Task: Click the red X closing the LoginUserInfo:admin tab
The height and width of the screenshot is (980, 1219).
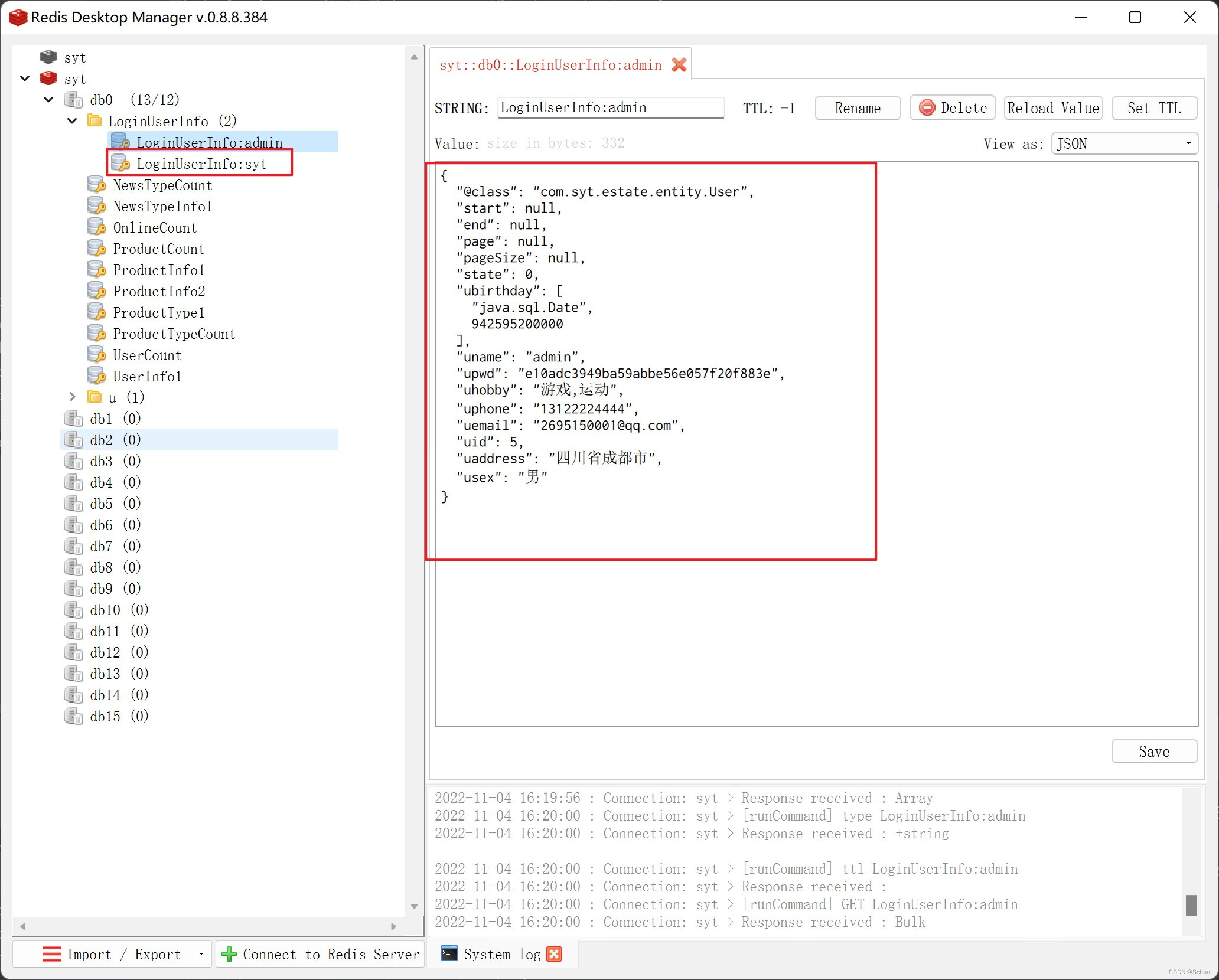Action: (x=679, y=64)
